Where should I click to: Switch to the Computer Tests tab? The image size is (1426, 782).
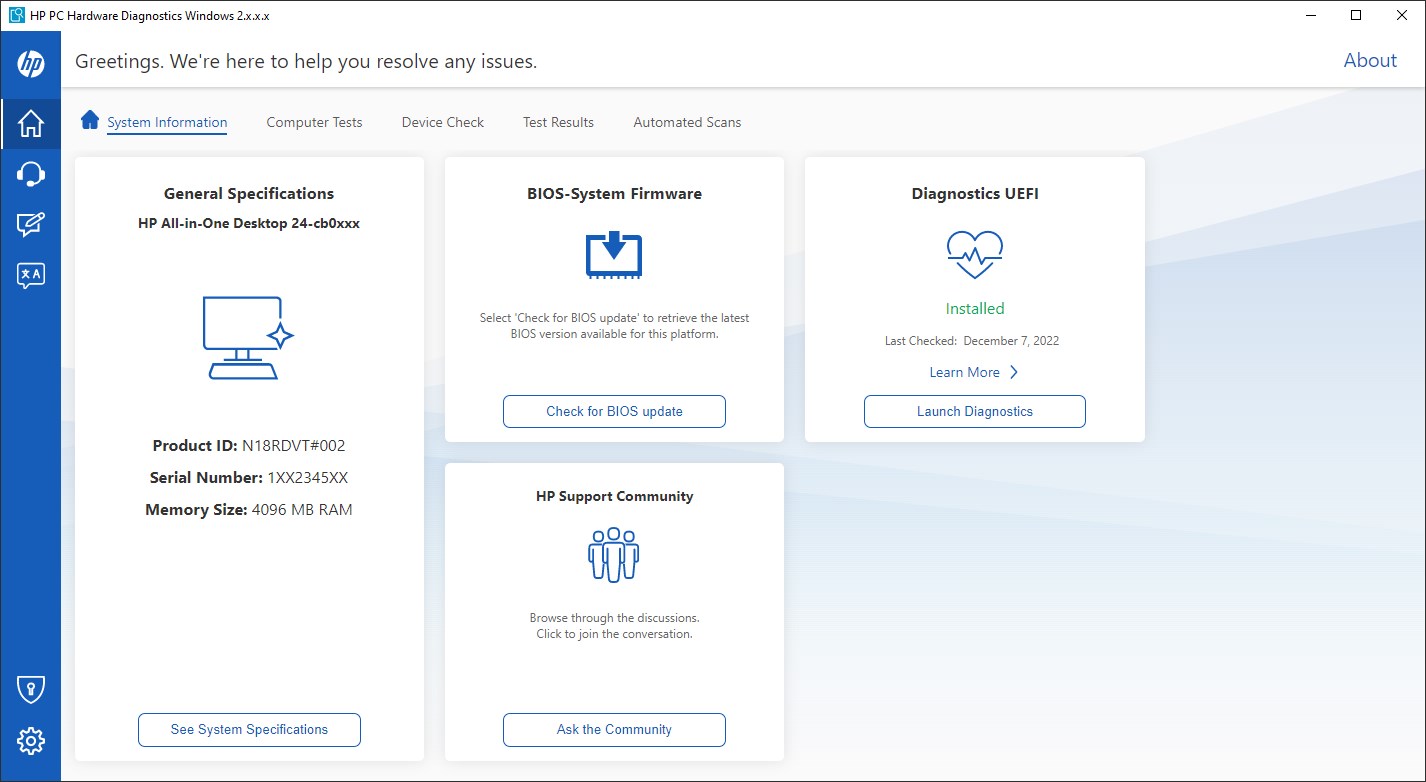(314, 121)
